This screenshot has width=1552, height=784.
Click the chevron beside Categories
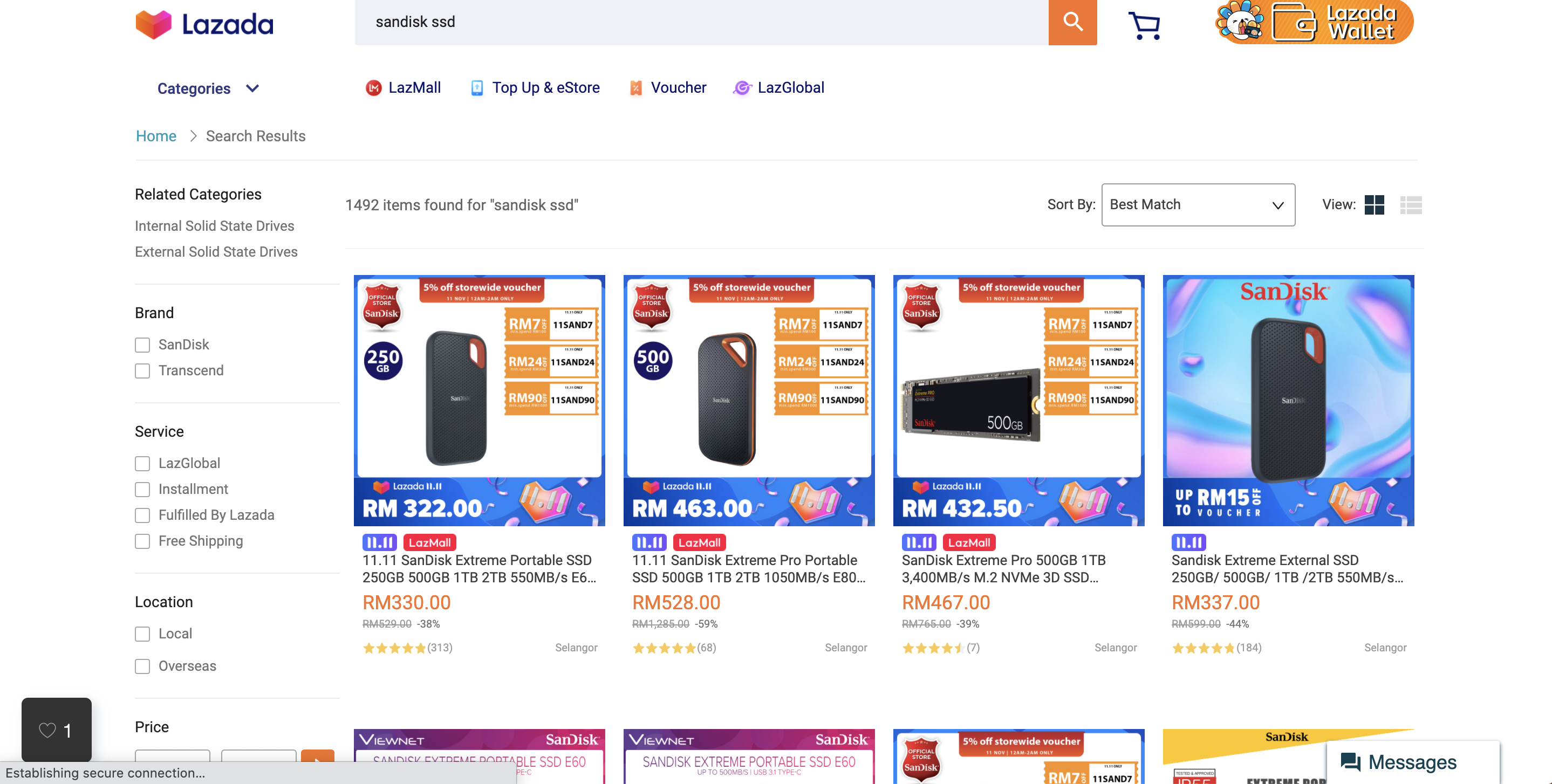click(252, 88)
